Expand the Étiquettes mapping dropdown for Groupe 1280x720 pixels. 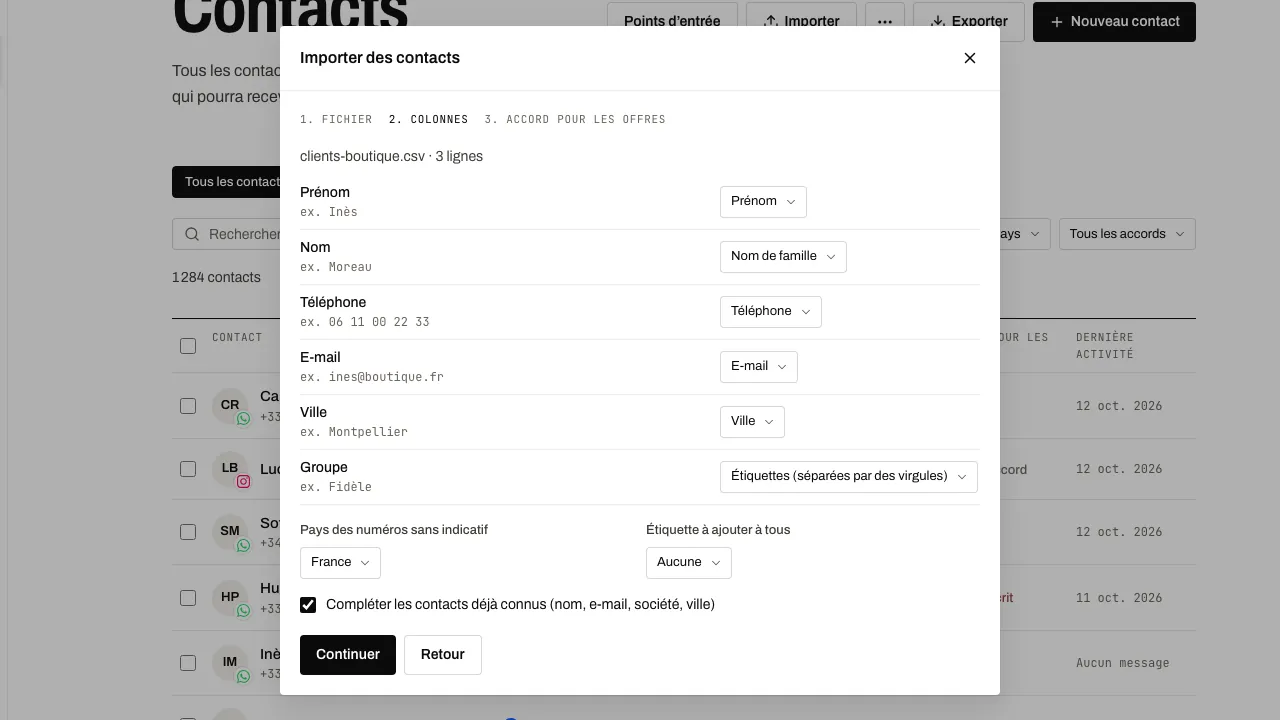849,477
